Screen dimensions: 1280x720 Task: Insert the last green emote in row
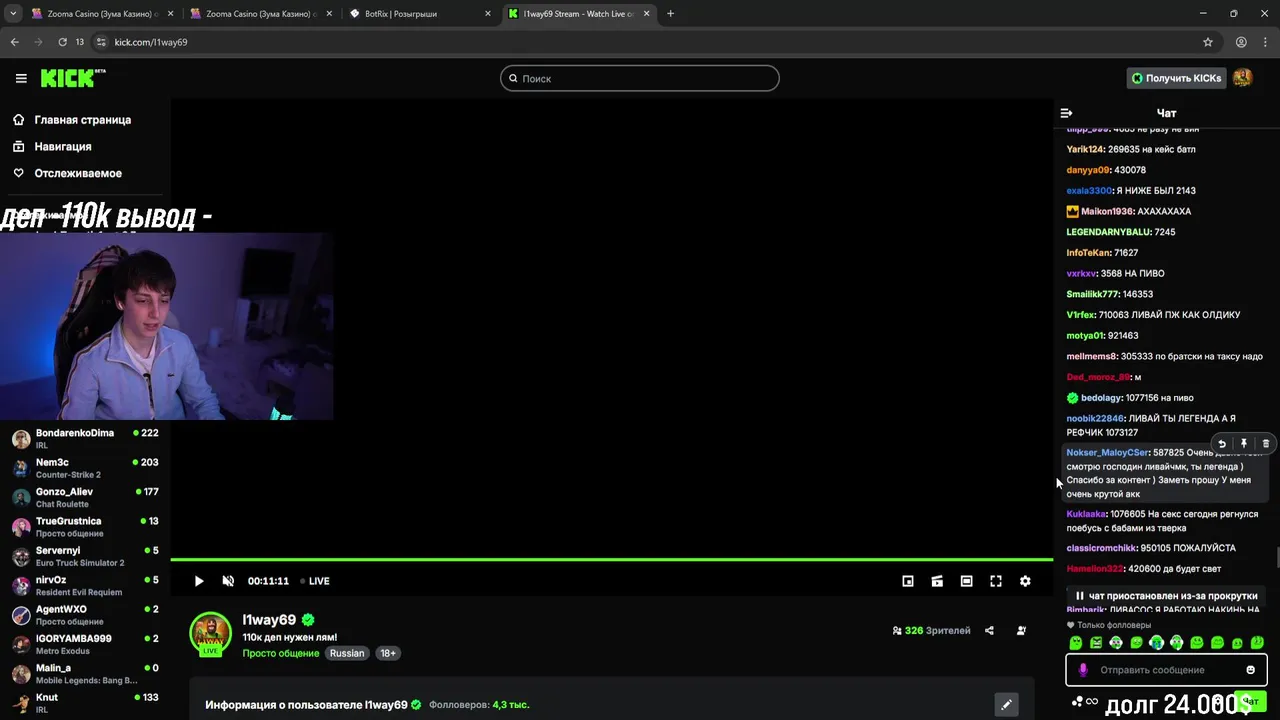pos(1257,643)
